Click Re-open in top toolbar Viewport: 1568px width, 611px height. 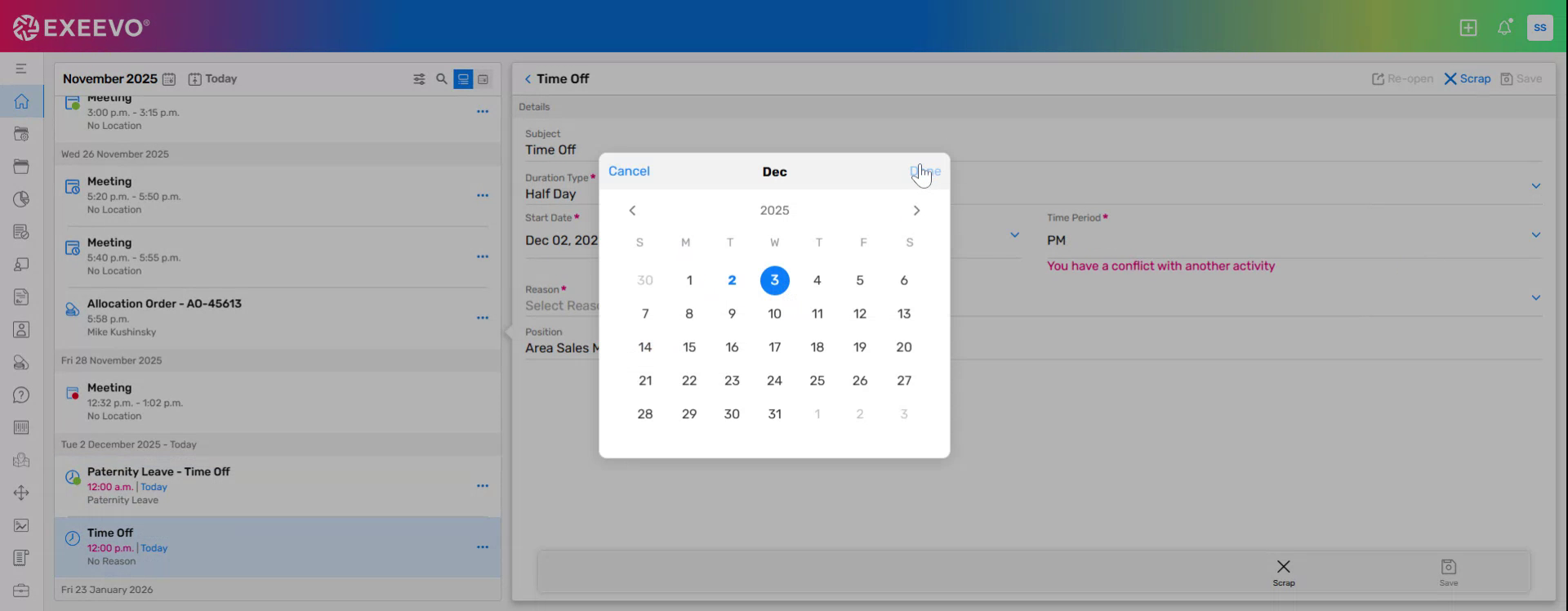pyautogui.click(x=1402, y=79)
